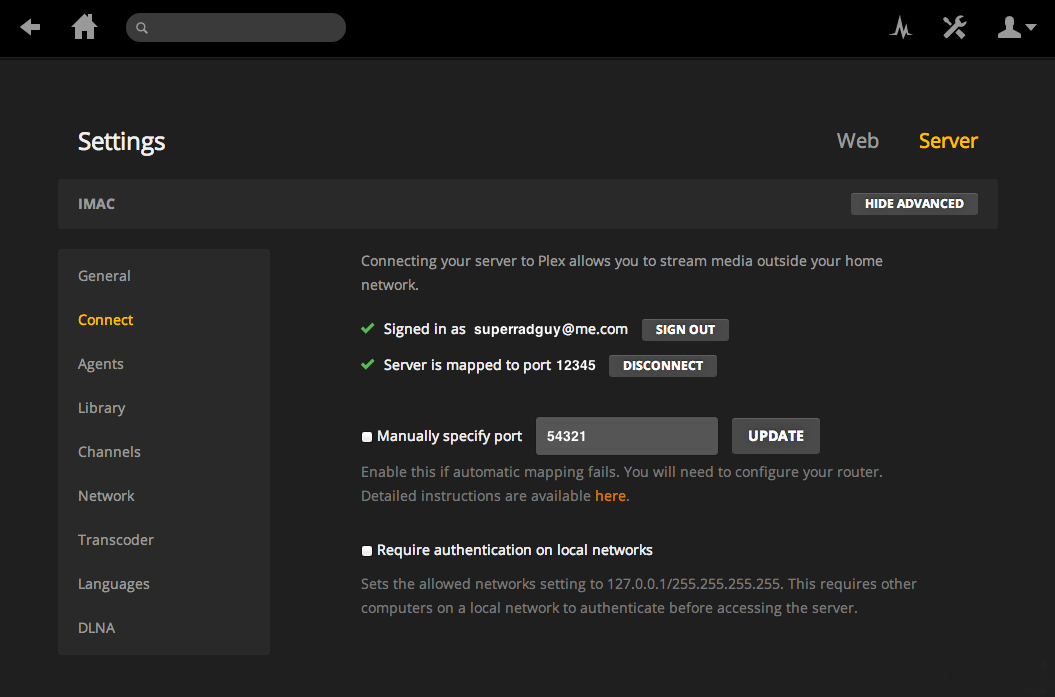
Task: Open the DLNA settings section
Action: coord(96,628)
